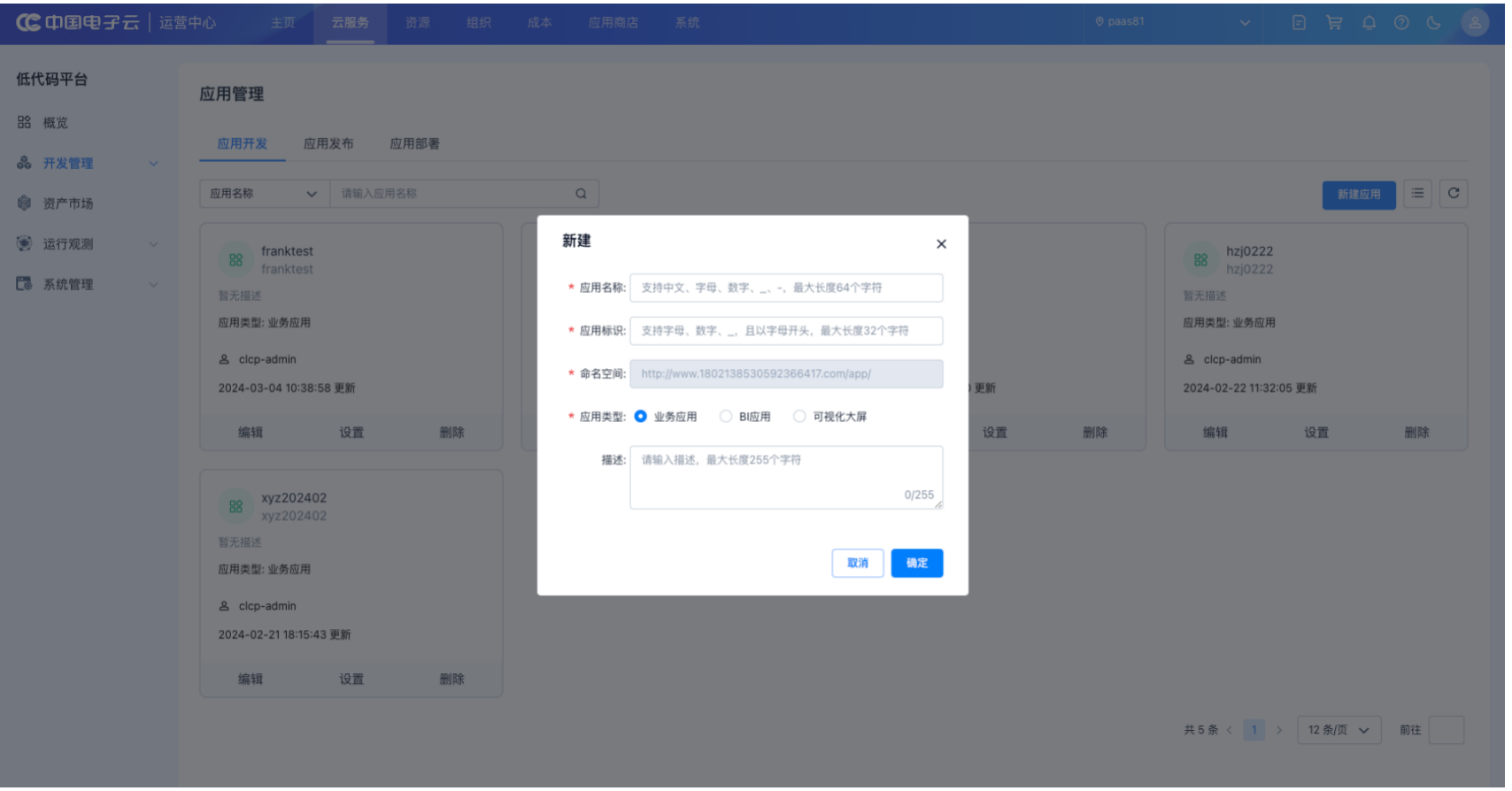Expand the 系统管理 chevron
Viewport: 1512px width, 791px height.
[154, 286]
